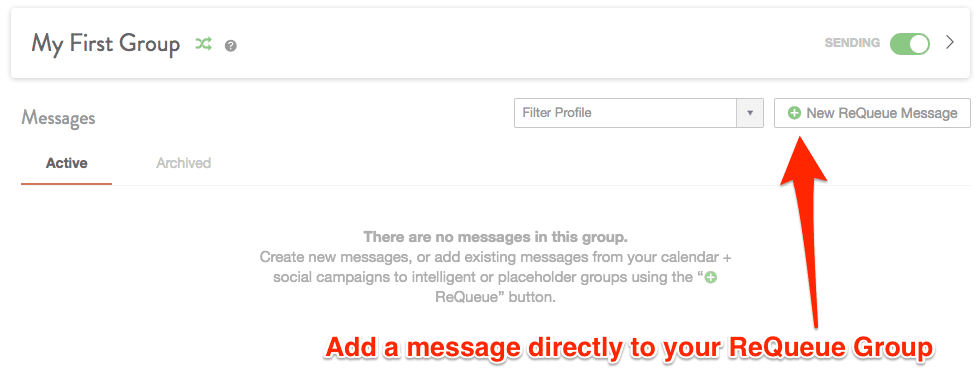
Task: Click the red annotation arrow graphic
Action: (x=807, y=227)
